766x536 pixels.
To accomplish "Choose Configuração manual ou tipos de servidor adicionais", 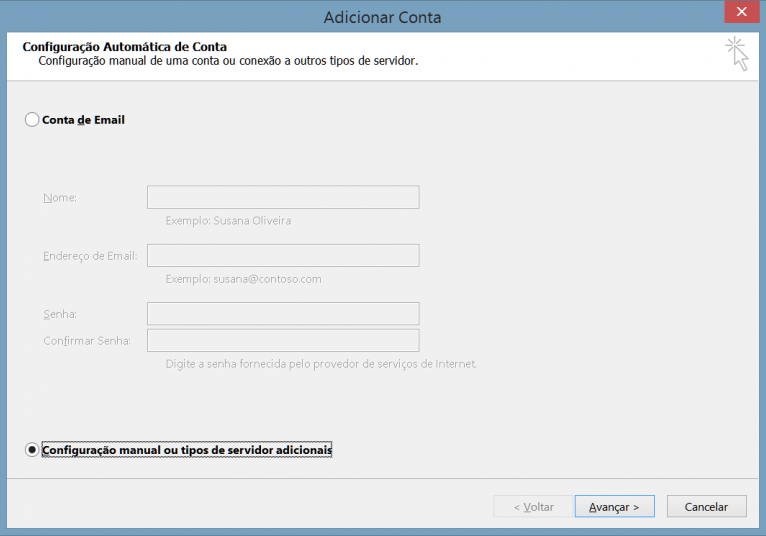I will pos(32,450).
